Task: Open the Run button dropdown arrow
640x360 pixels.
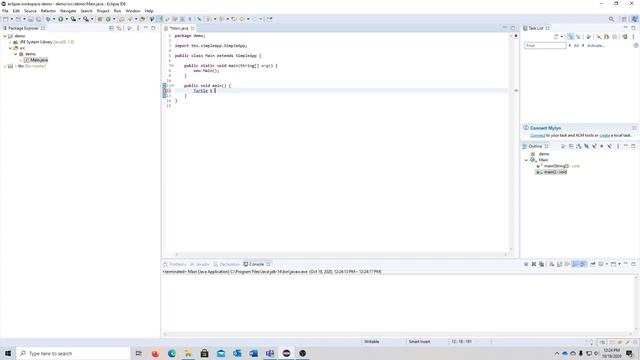Action: click(67, 19)
